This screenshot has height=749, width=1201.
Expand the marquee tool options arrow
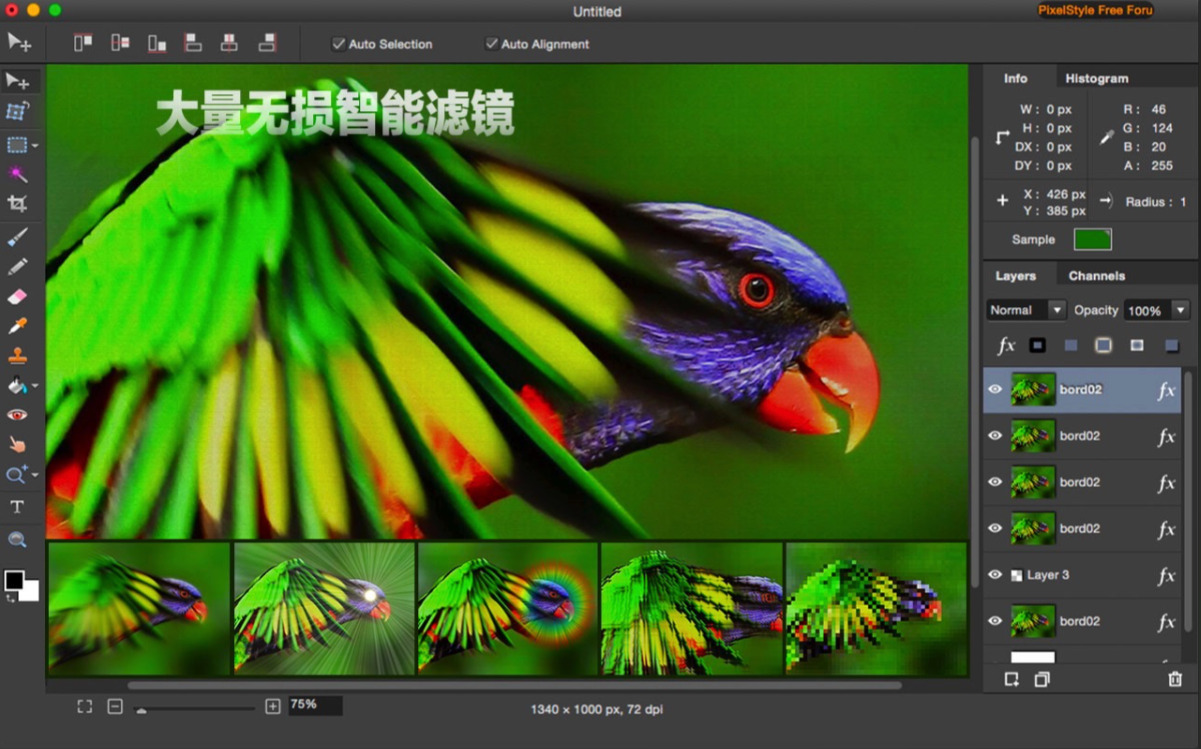(x=35, y=146)
